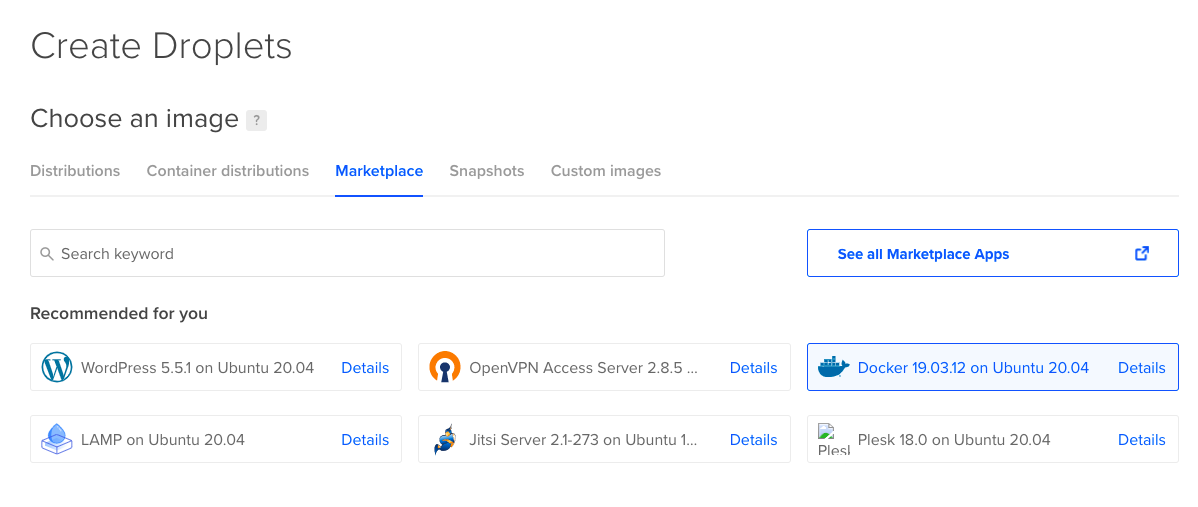The height and width of the screenshot is (507, 1198).
Task: Open Details for Plesk 18.0
Action: tap(1141, 440)
